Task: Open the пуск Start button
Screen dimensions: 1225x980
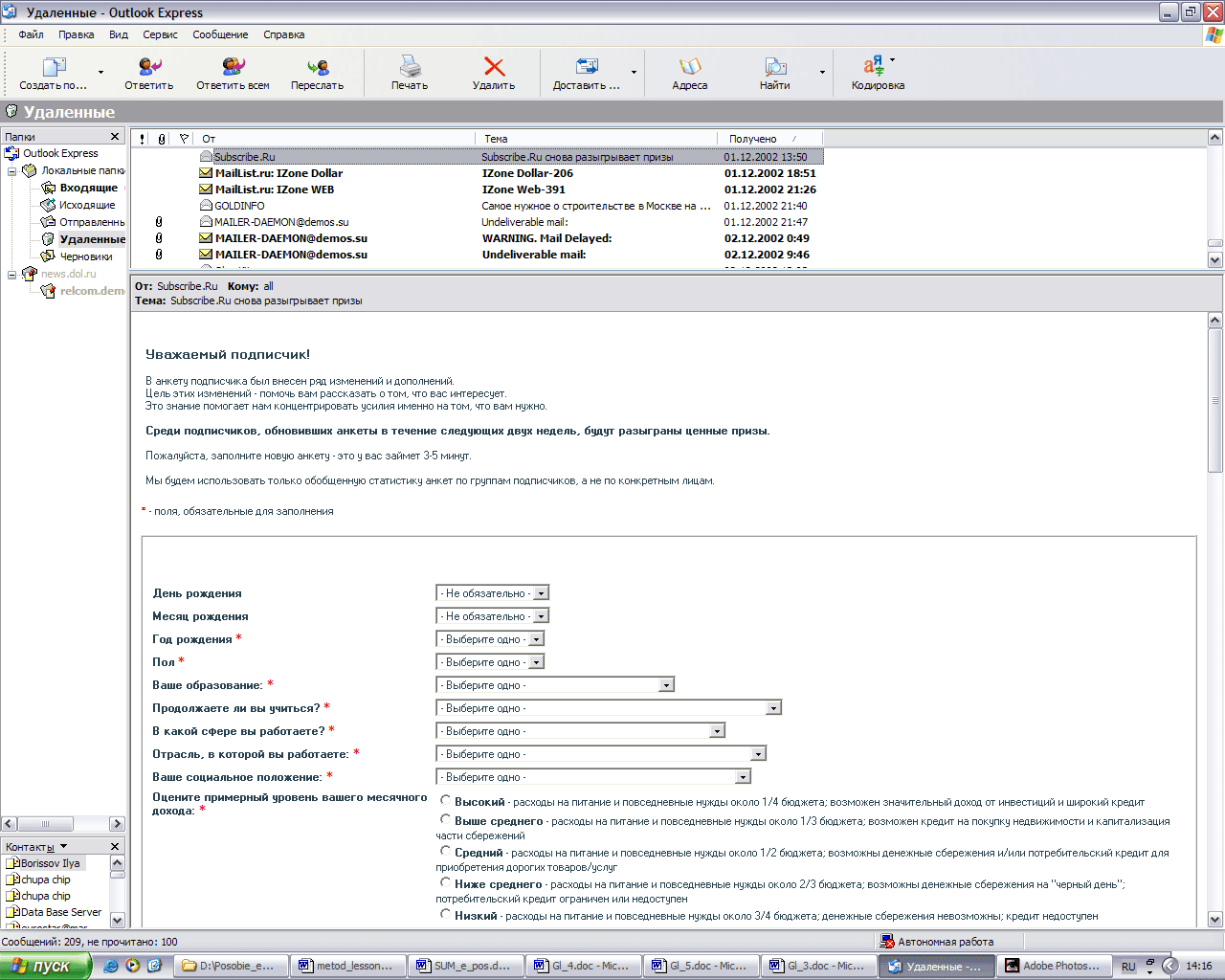Action: tap(45, 966)
